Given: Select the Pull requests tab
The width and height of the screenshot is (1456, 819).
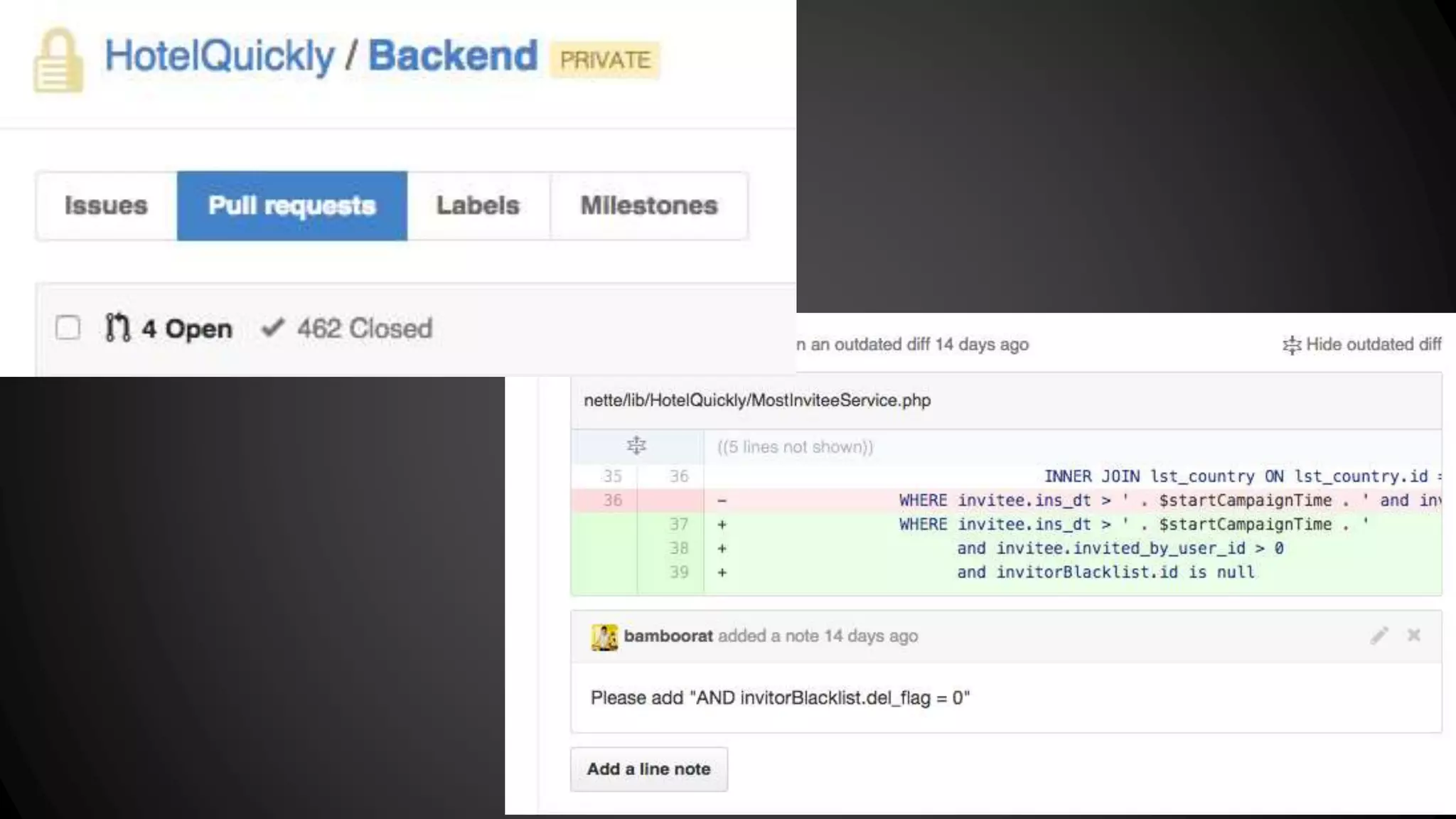Looking at the screenshot, I should pos(291,205).
